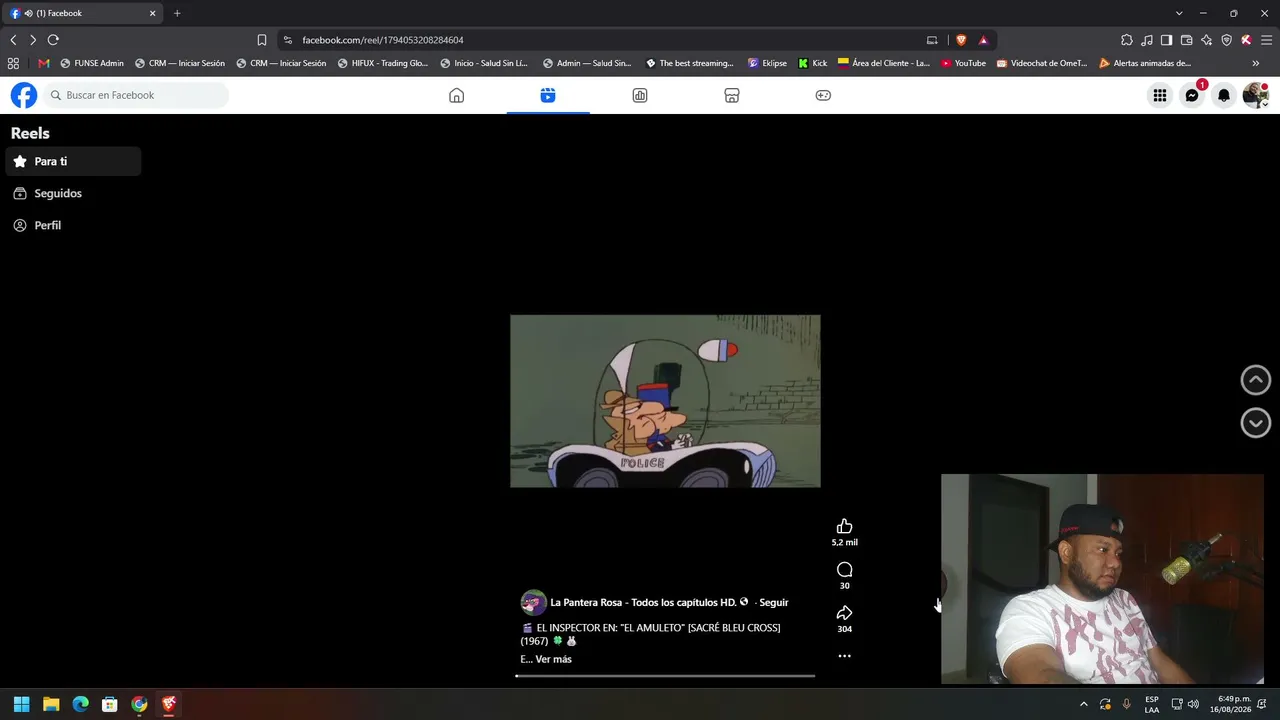Go back in browser

click(13, 40)
